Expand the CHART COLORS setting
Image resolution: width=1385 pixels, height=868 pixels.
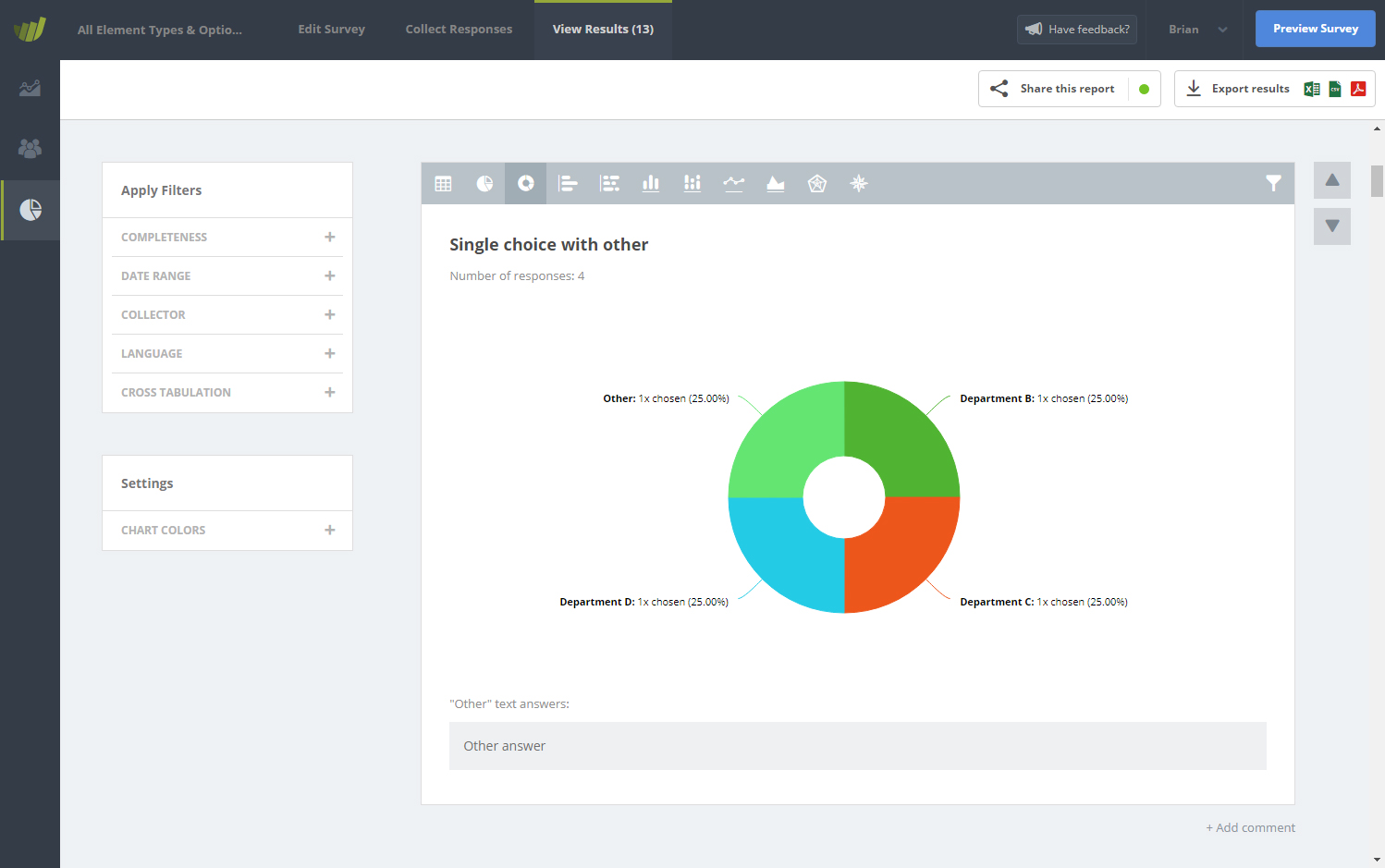(x=227, y=531)
